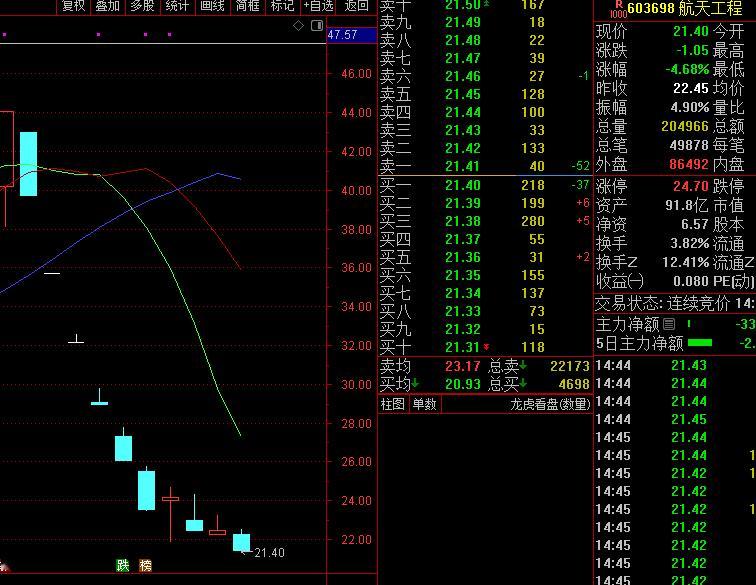Select the 买三 21.38 order row
Screen dimensions: 756x585
[485, 221]
